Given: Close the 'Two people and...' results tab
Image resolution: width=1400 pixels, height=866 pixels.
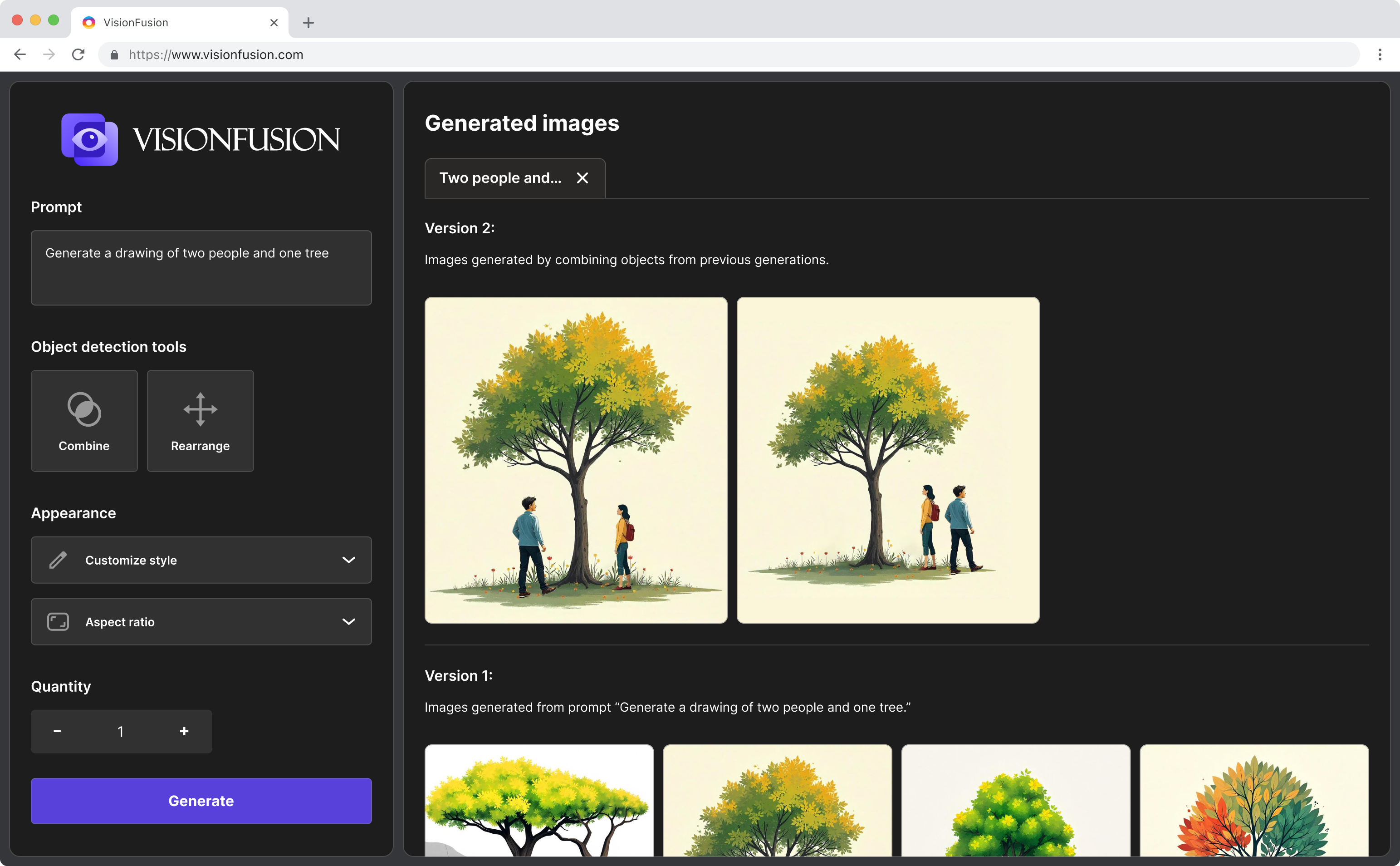Looking at the screenshot, I should pyautogui.click(x=582, y=178).
